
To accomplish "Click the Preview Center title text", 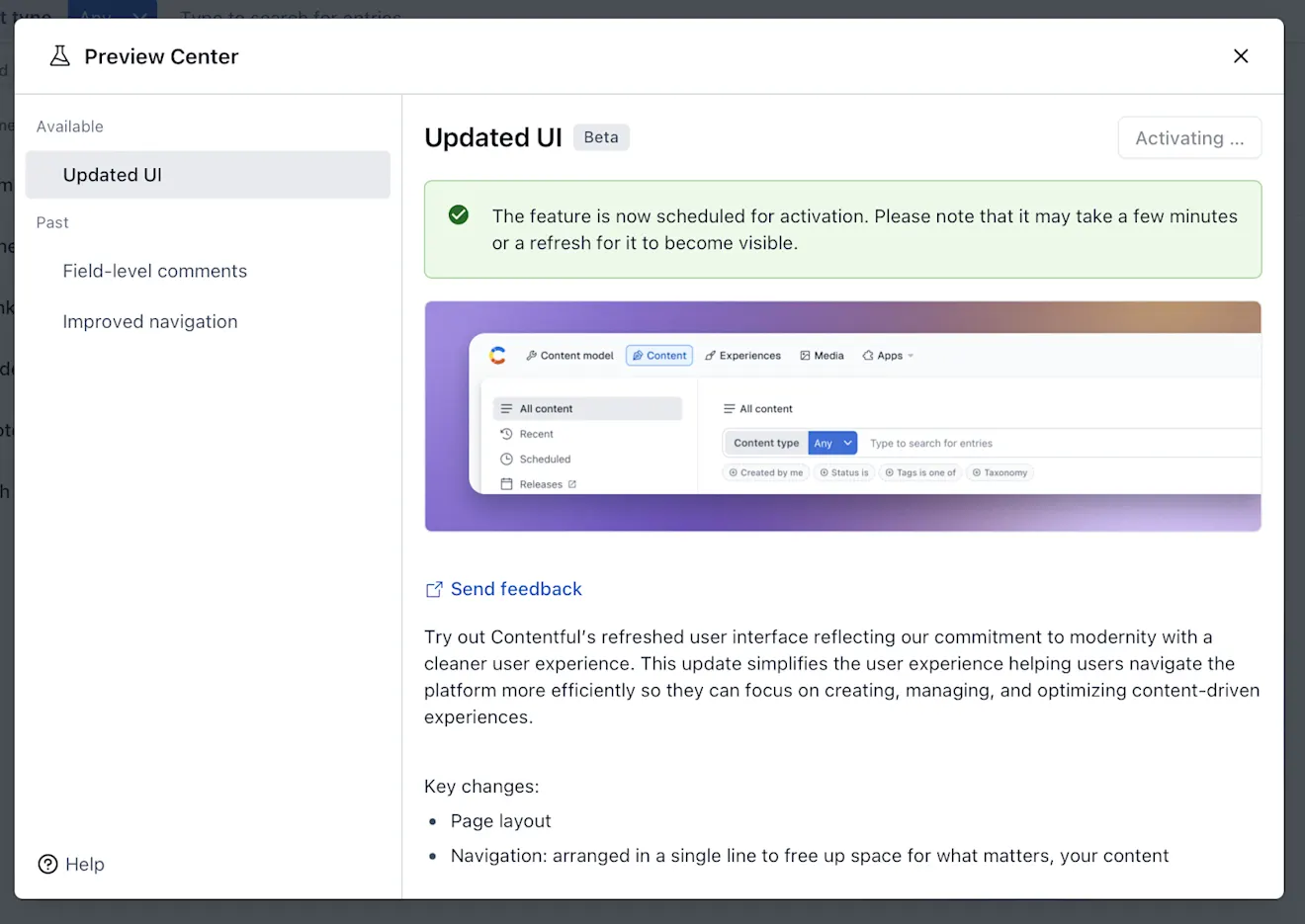I will [161, 56].
